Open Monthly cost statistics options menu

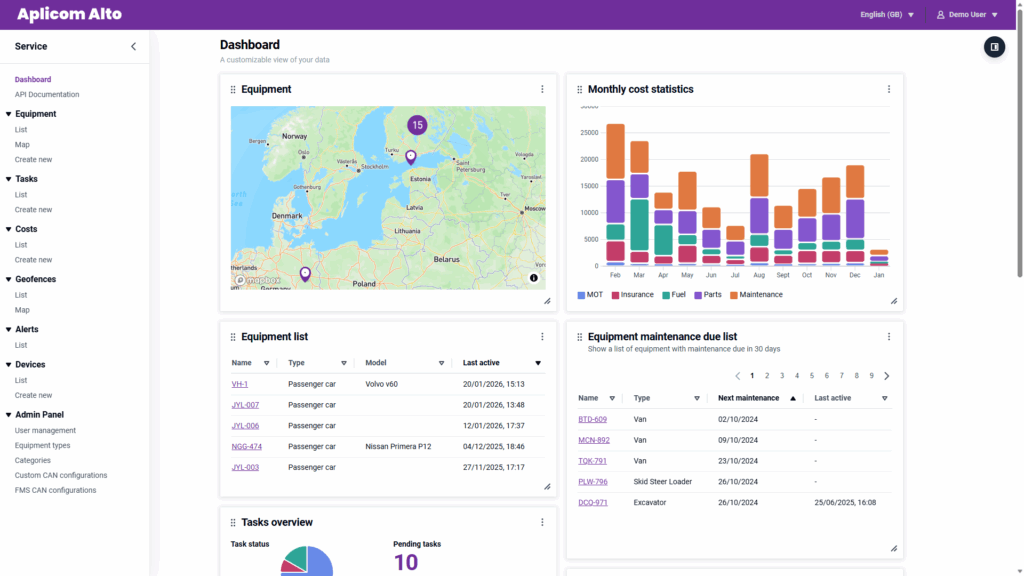pos(888,89)
